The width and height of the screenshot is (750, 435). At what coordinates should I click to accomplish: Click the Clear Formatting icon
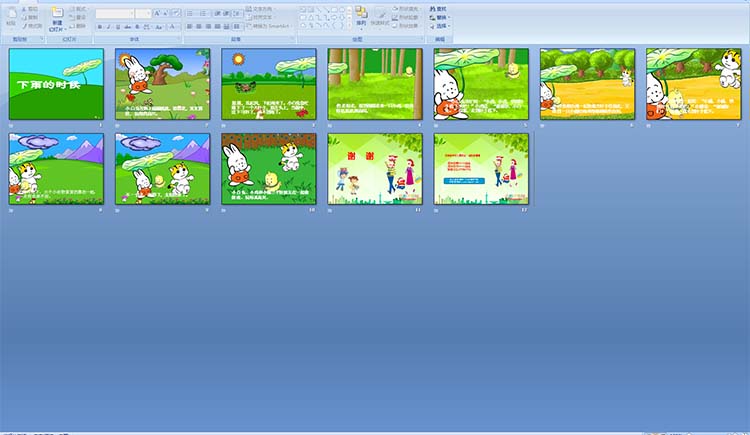click(176, 13)
